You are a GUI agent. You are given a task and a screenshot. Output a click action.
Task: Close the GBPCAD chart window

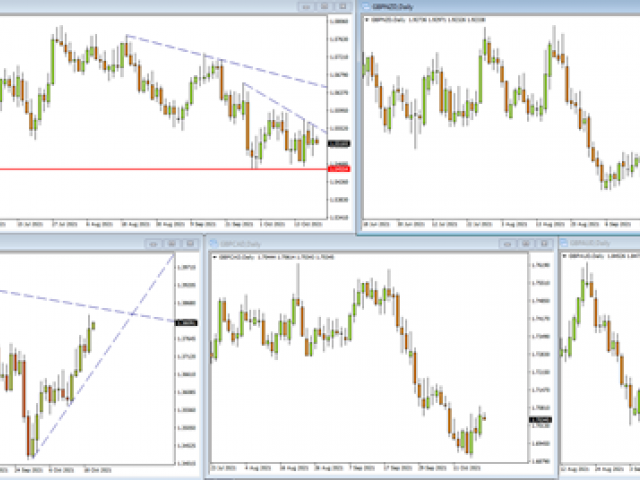(x=545, y=243)
